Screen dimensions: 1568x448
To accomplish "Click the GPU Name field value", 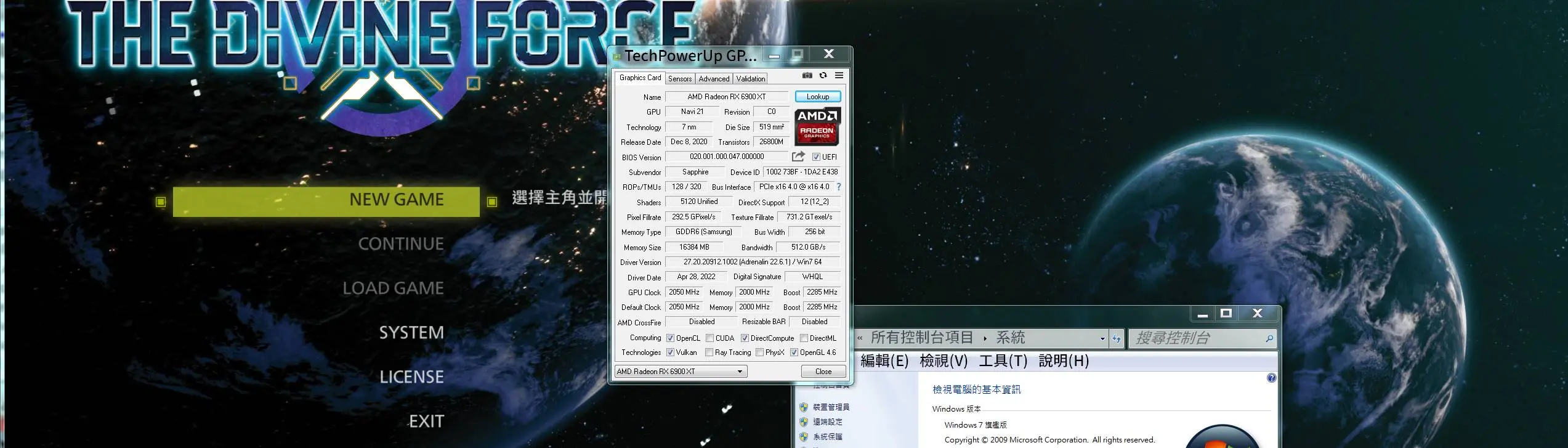I will pyautogui.click(x=727, y=97).
